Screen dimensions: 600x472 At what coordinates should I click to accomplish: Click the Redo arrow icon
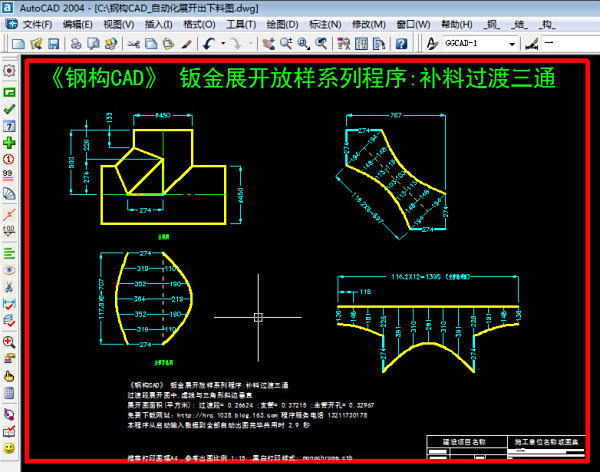tap(236, 44)
